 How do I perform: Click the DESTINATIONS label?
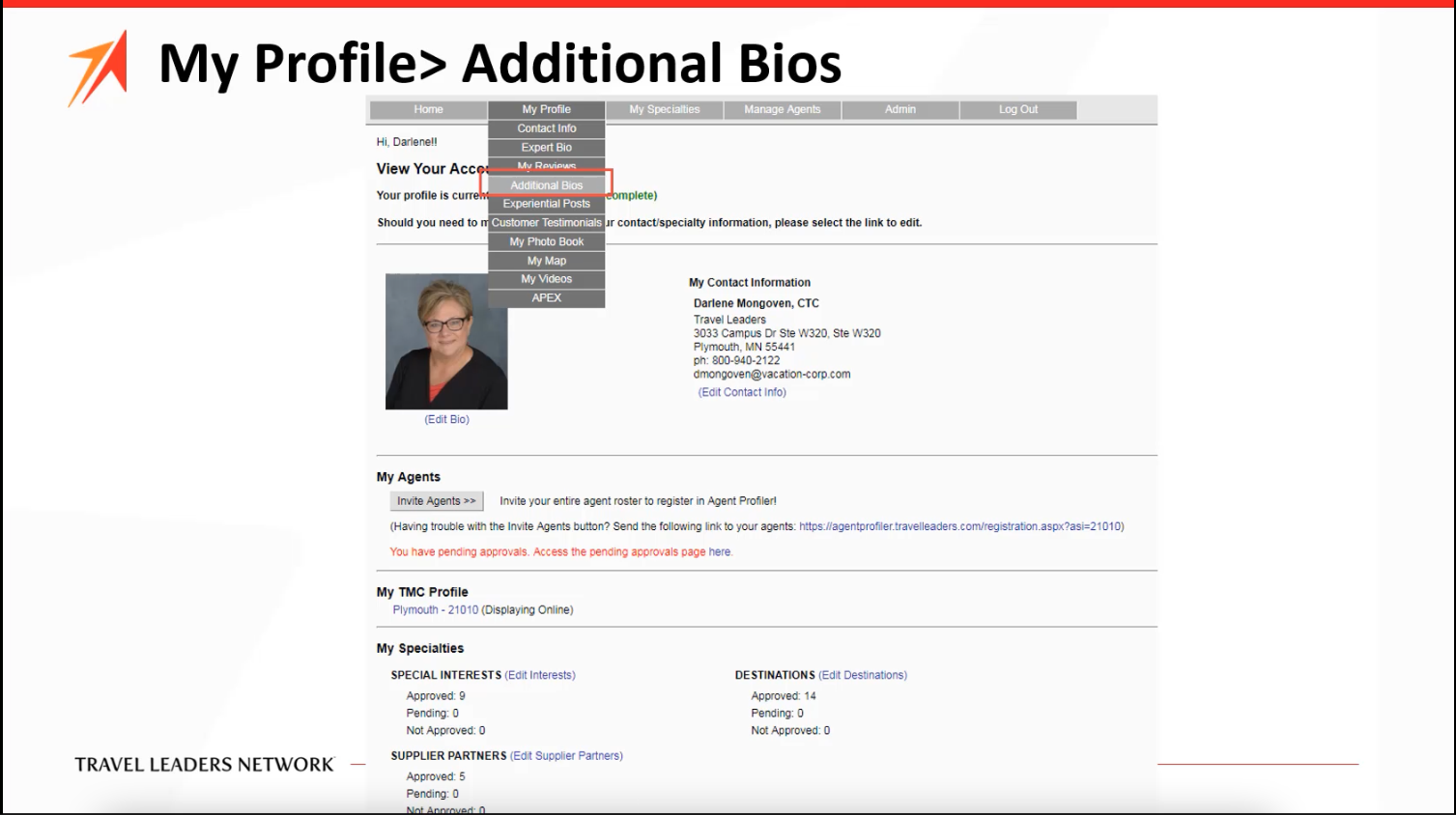coord(775,676)
